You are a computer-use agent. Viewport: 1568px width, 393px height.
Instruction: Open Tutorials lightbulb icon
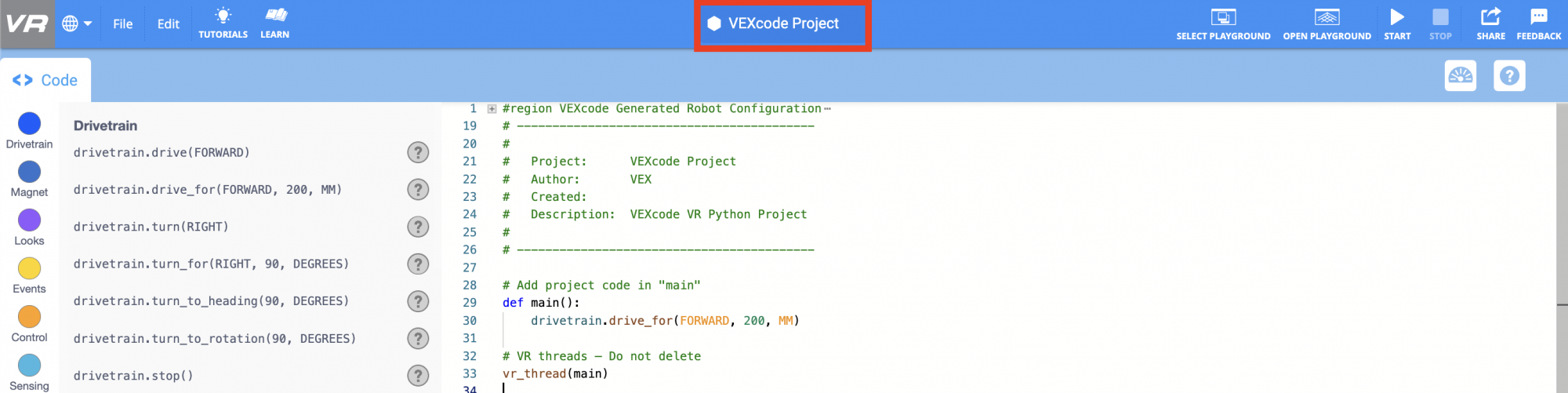pyautogui.click(x=223, y=24)
